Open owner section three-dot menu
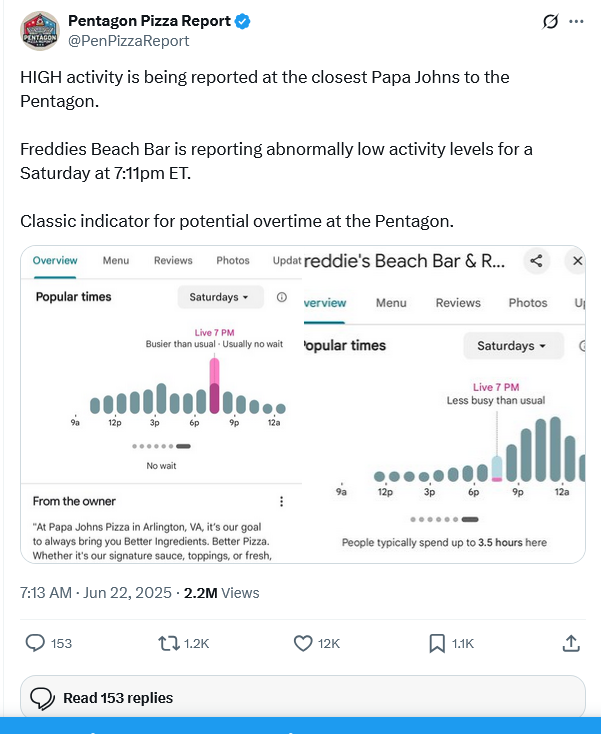 [281, 501]
